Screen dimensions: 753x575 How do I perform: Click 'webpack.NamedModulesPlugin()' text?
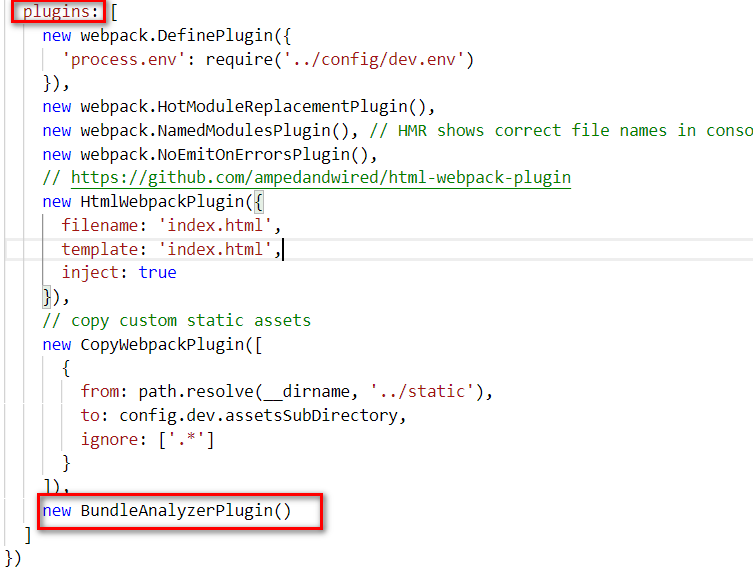tap(215, 131)
